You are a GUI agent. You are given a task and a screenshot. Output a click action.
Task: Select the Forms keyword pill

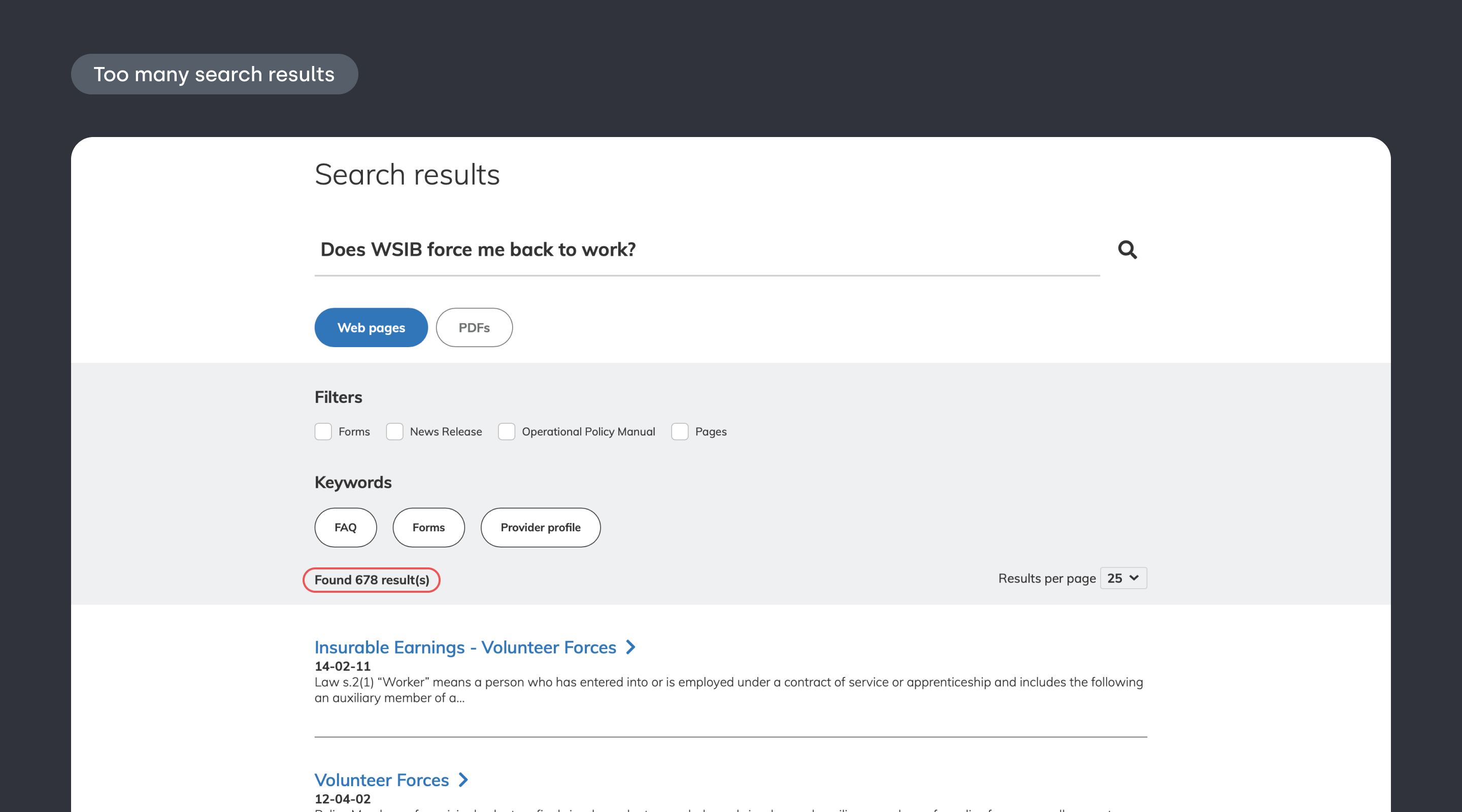click(x=428, y=527)
